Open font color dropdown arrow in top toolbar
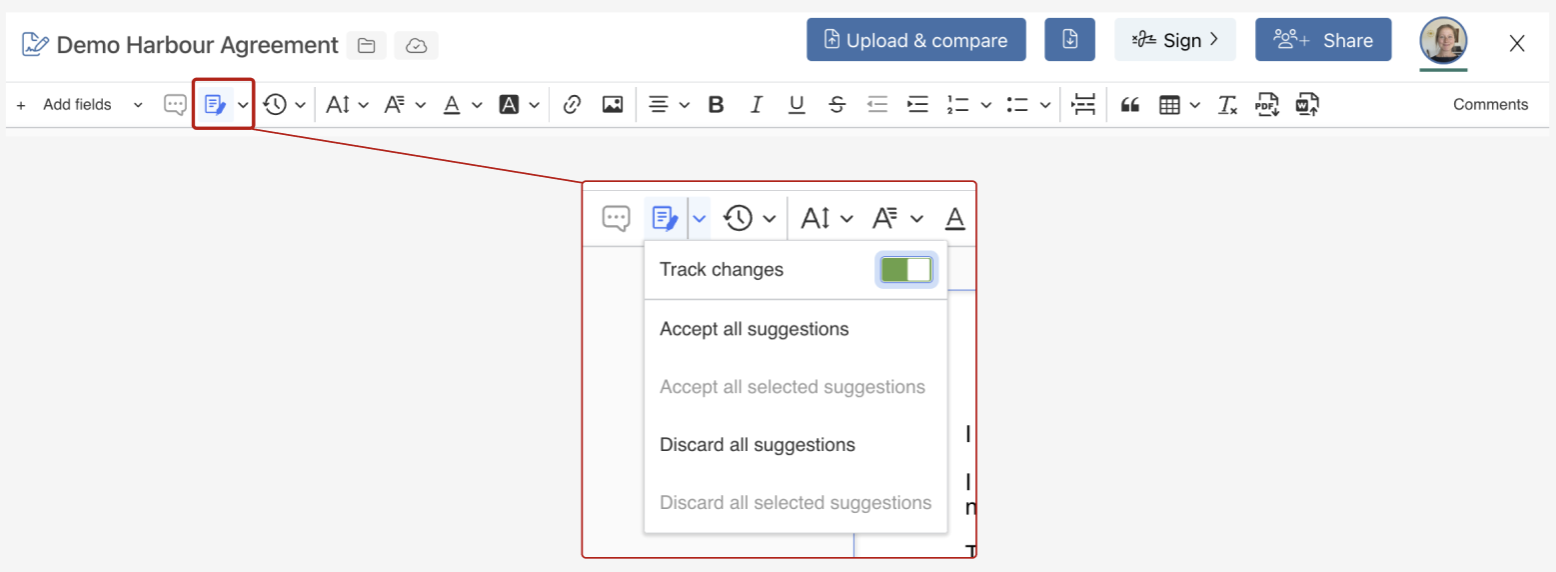Image resolution: width=1556 pixels, height=572 pixels. click(x=477, y=104)
